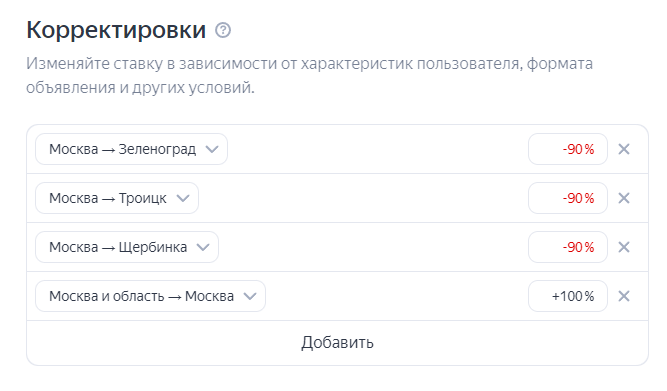The width and height of the screenshot is (667, 391).
Task: Remove the Москва → Зеленоград adjustment
Action: [624, 149]
